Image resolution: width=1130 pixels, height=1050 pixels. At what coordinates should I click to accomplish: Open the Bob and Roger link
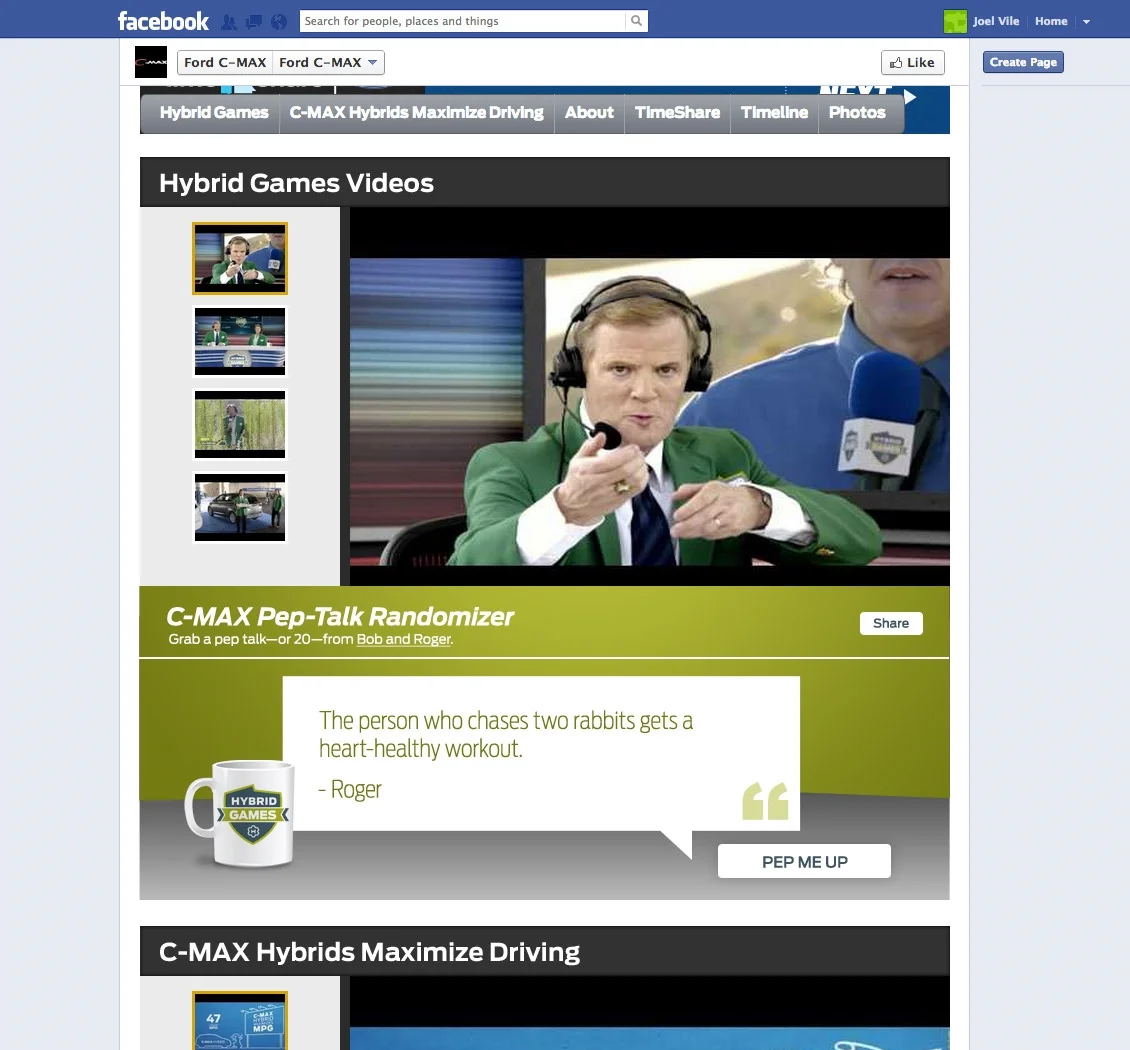[x=404, y=639]
